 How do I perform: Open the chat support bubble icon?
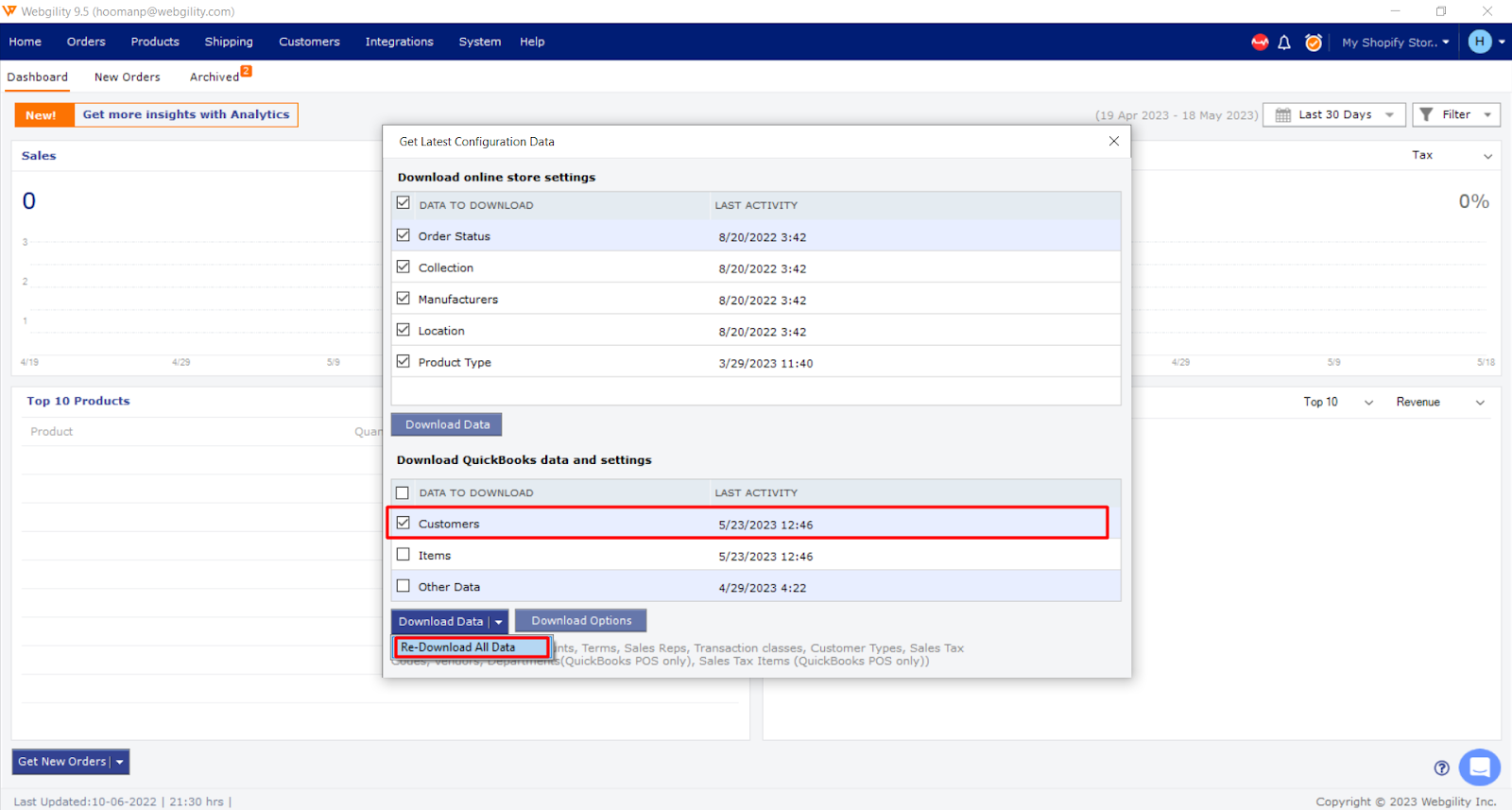pyautogui.click(x=1480, y=767)
